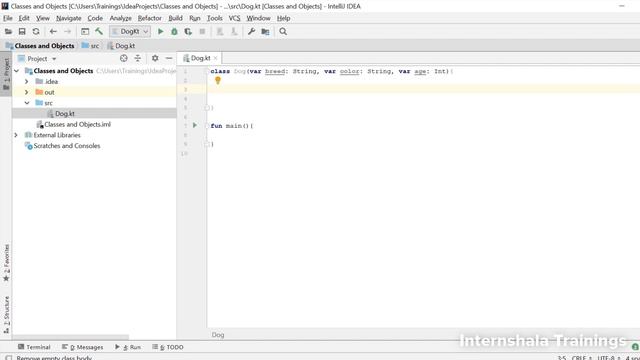Toggle the Project side tab
This screenshot has height=360, width=640.
click(x=6, y=74)
